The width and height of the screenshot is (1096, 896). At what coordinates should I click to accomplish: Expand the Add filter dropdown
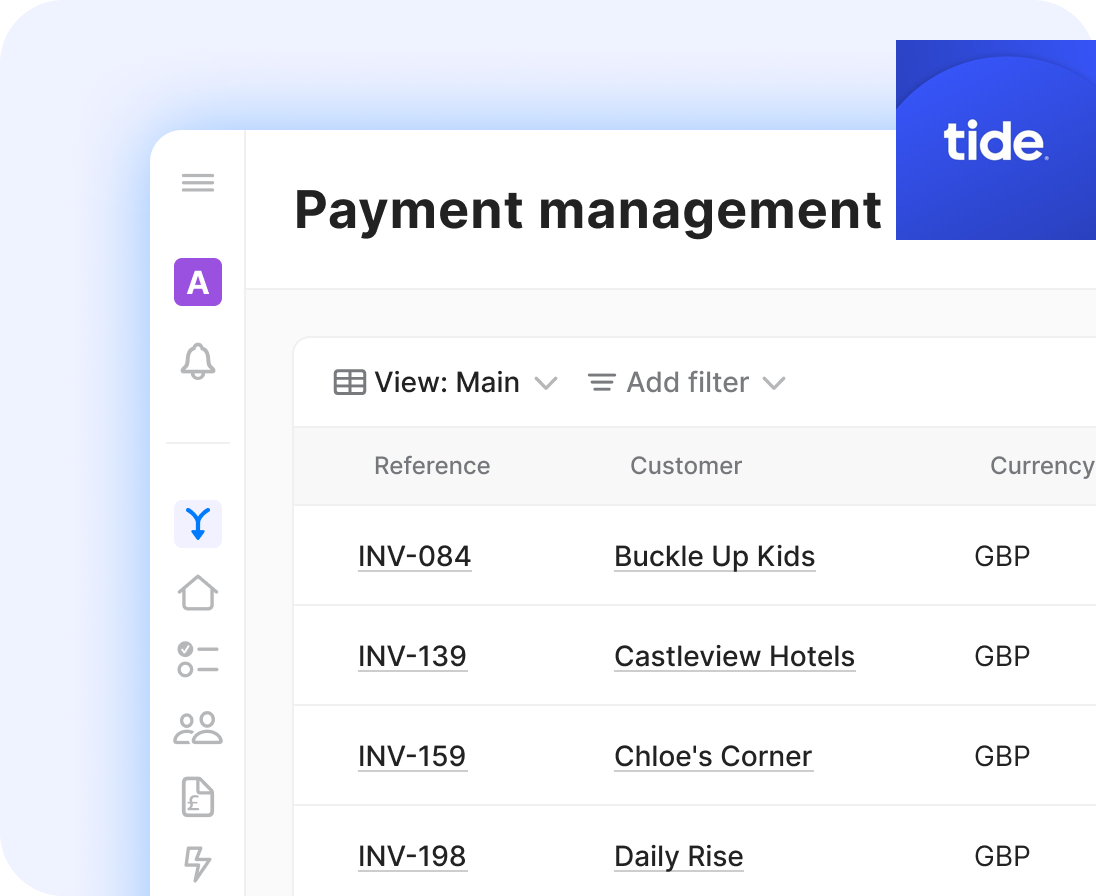pyautogui.click(x=686, y=383)
